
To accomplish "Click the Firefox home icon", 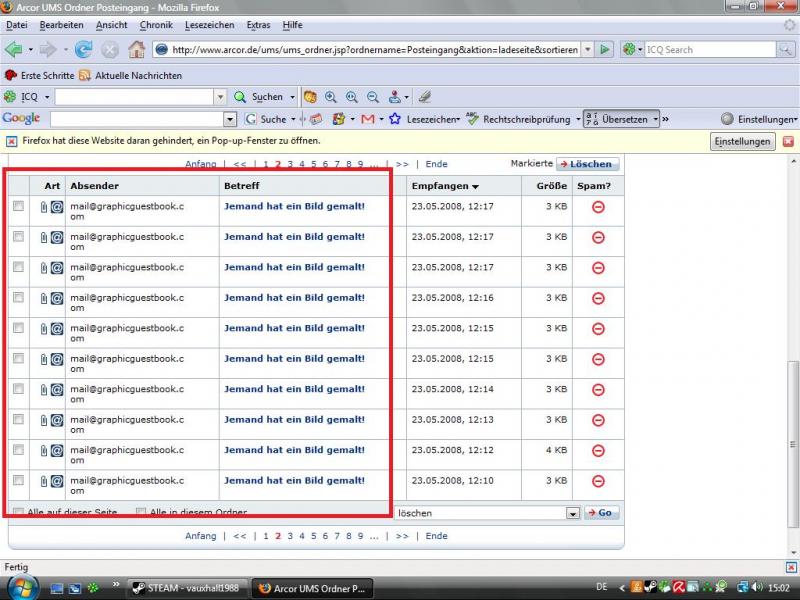I will tap(136, 49).
